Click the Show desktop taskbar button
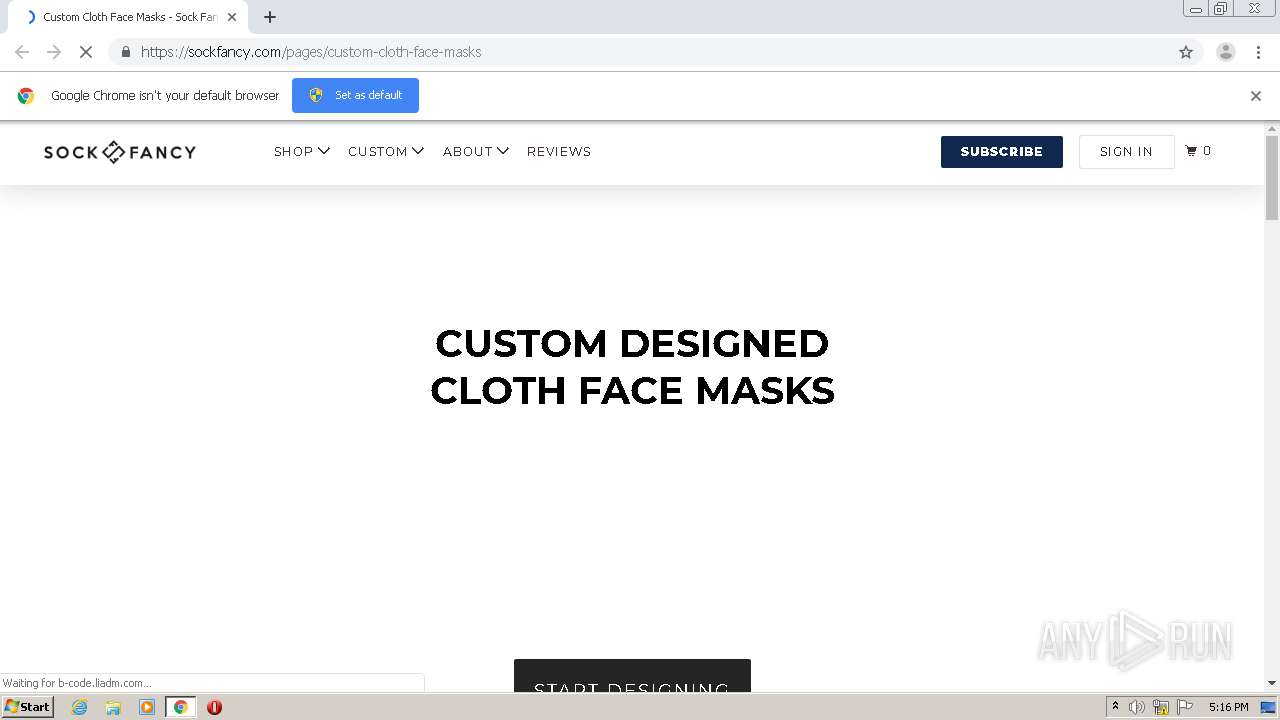 [x=1268, y=707]
